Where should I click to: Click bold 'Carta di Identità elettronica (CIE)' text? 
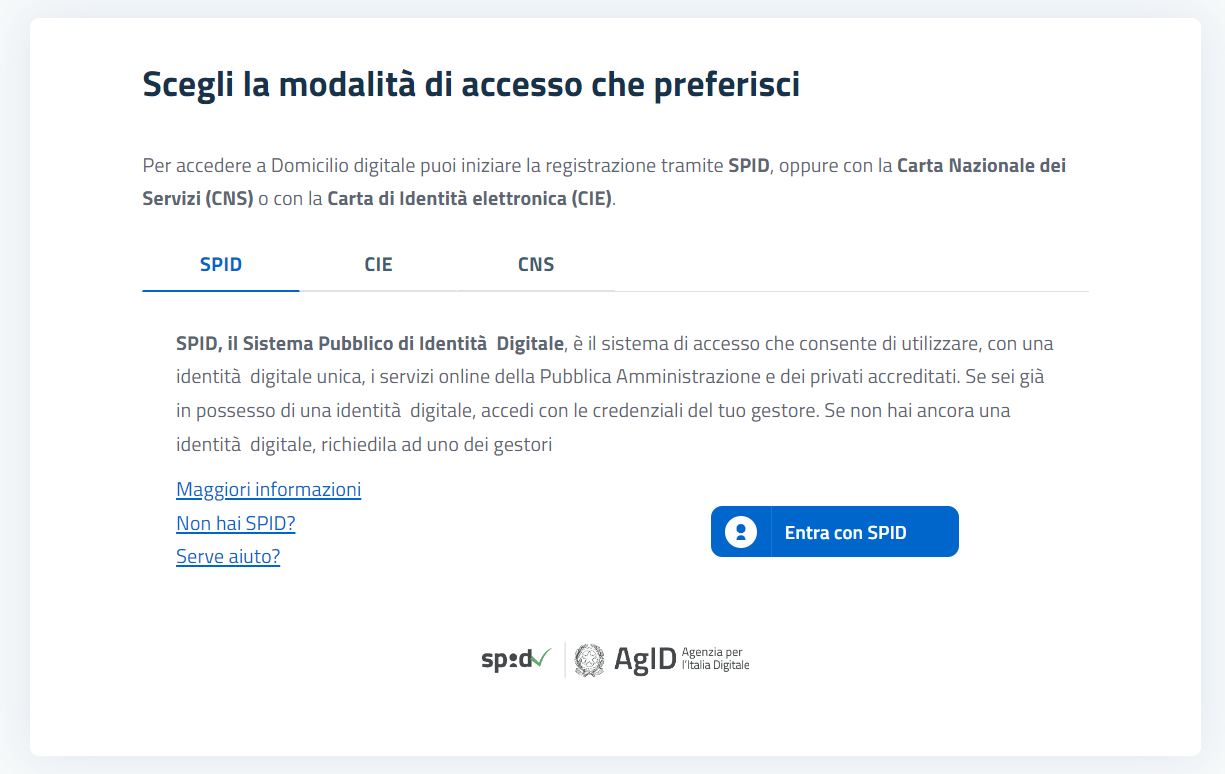pyautogui.click(x=470, y=198)
